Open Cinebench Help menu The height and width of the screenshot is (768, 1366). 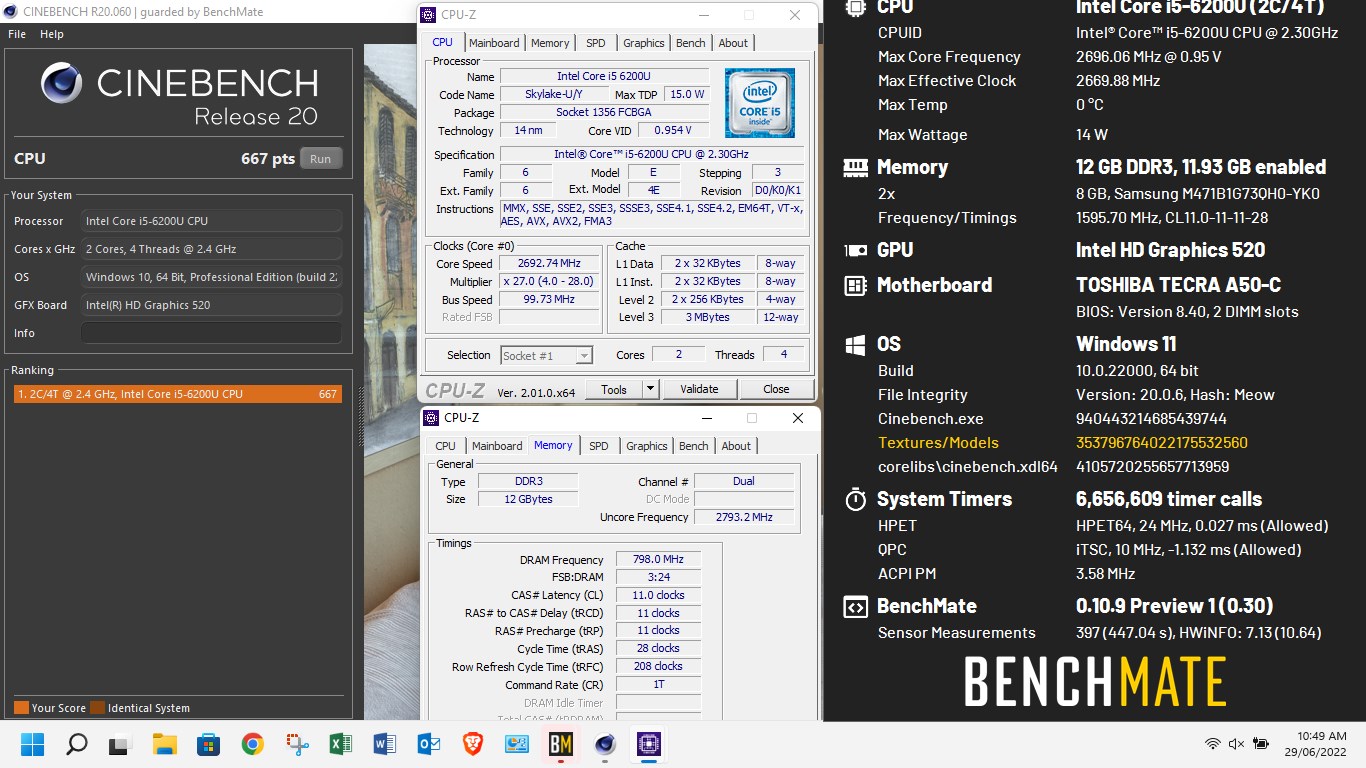pos(52,34)
